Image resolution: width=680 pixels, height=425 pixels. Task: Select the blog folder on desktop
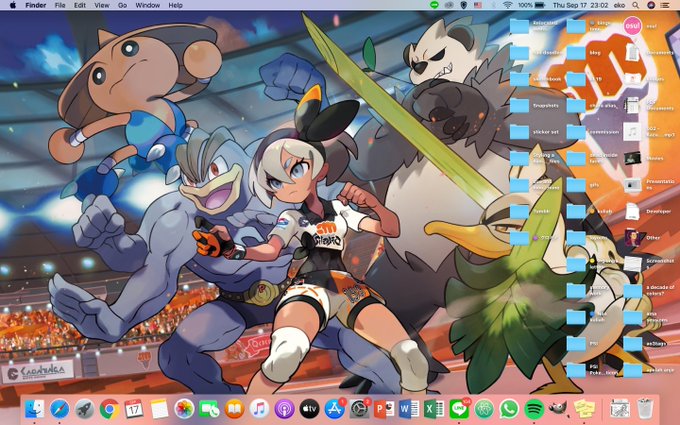[x=576, y=52]
